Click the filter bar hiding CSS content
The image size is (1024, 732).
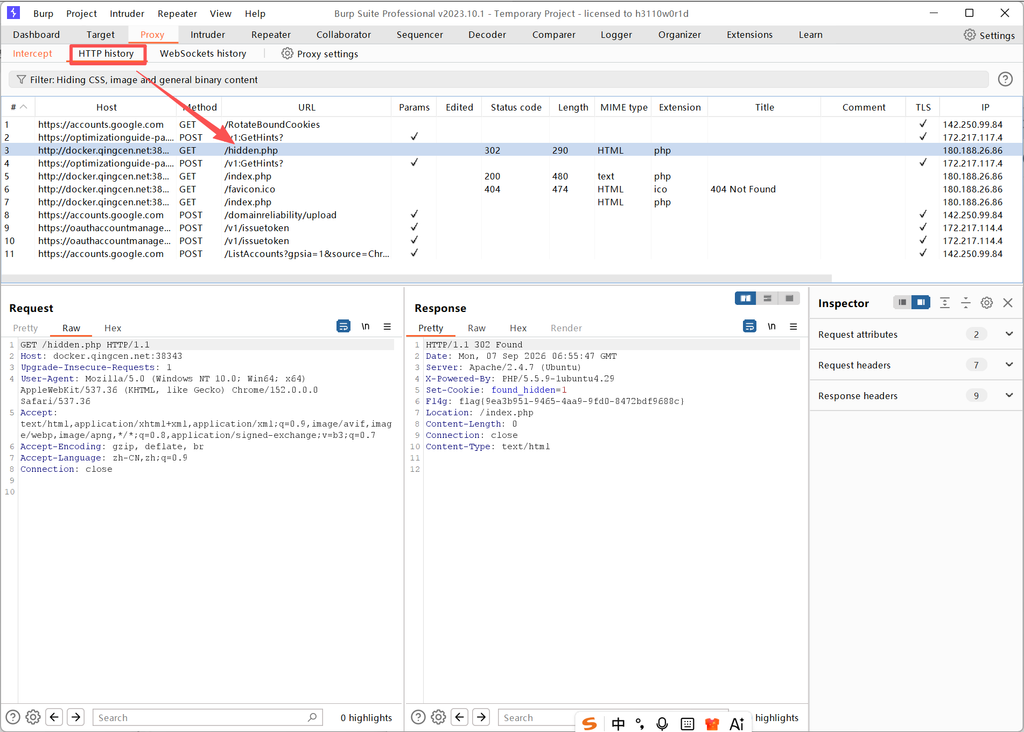(x=498, y=80)
